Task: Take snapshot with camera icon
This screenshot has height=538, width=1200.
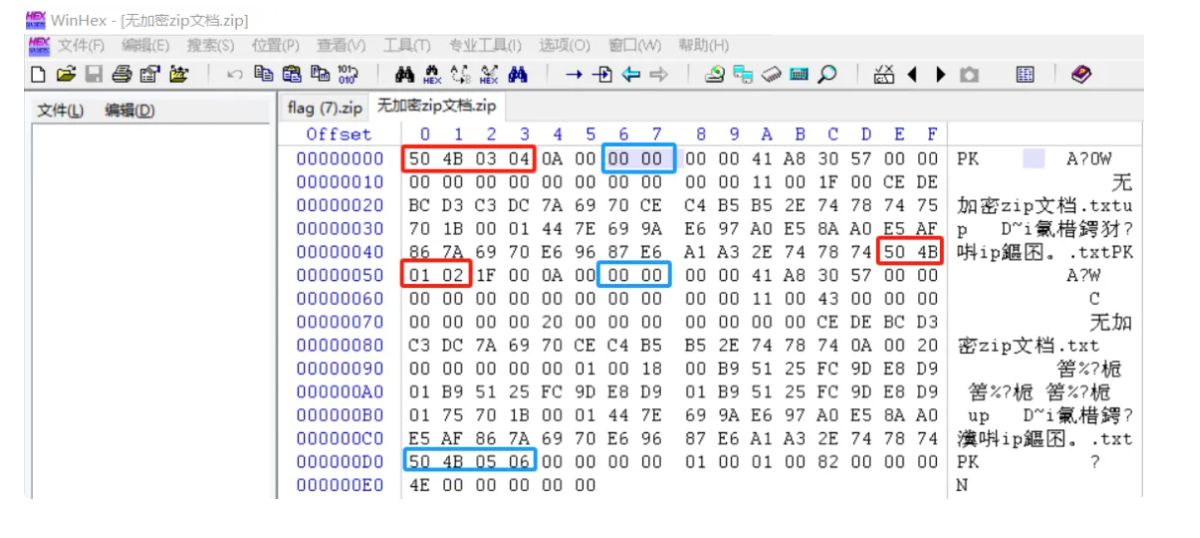Action: [969, 75]
